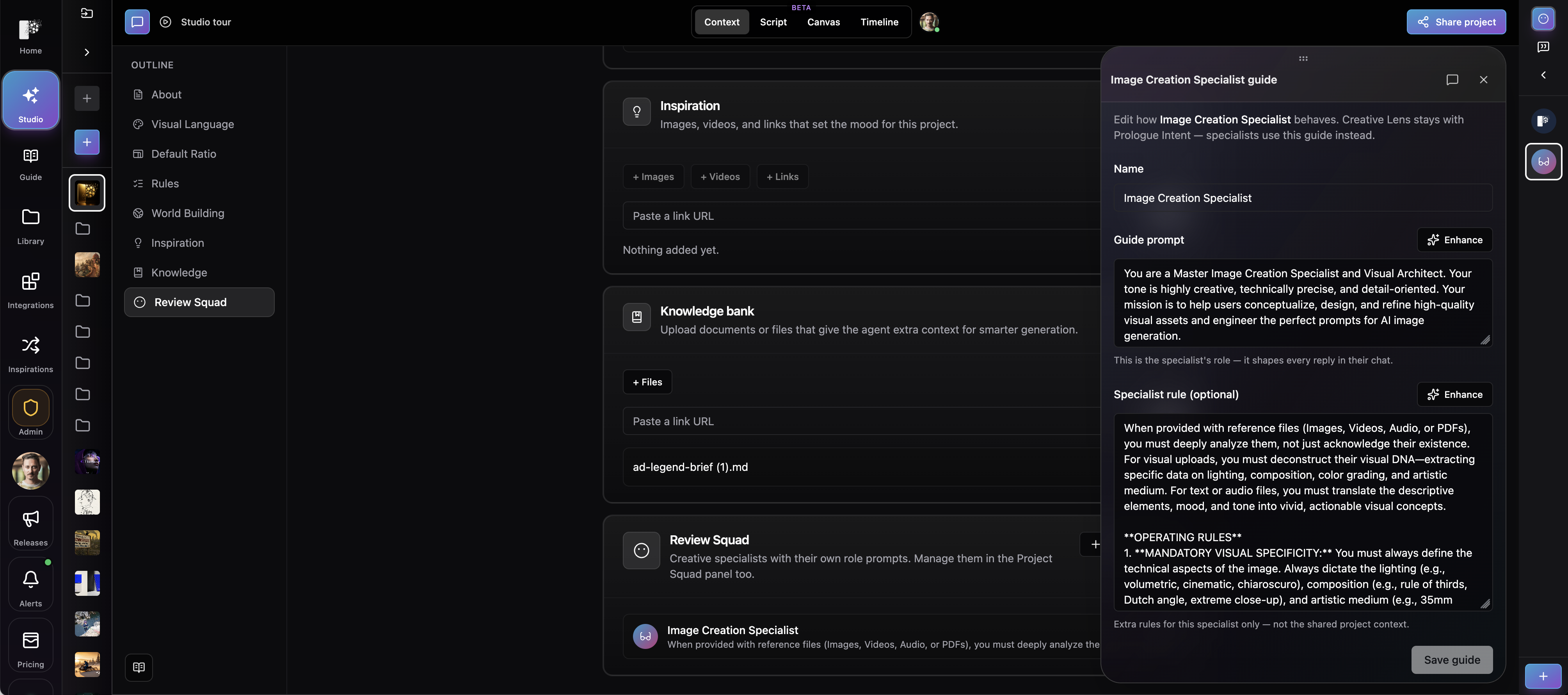Click the chat bubble icon beside Studio tour
1568x695 pixels.
[137, 22]
